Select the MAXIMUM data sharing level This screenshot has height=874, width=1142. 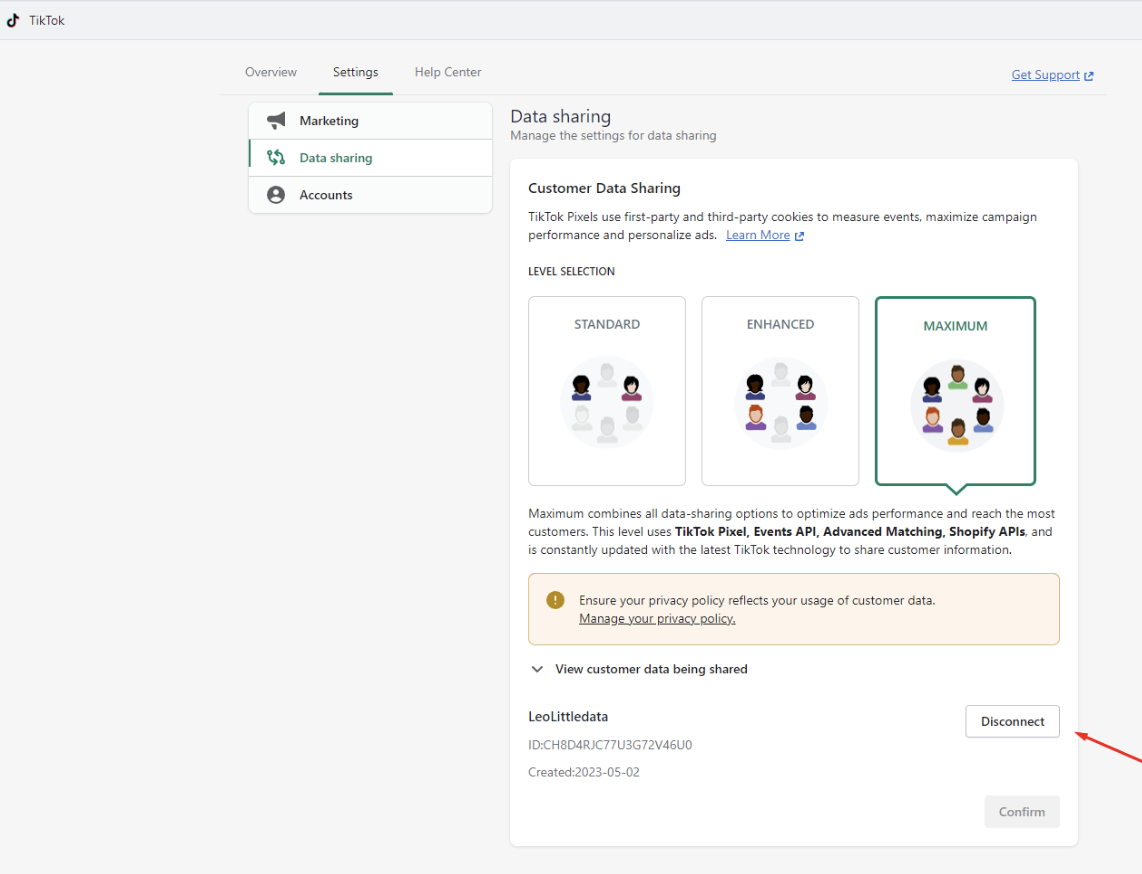click(x=956, y=391)
